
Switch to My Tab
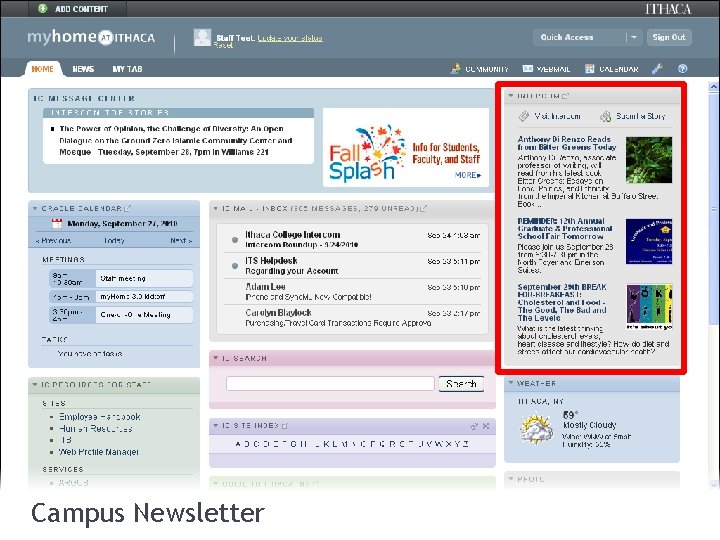(127, 69)
